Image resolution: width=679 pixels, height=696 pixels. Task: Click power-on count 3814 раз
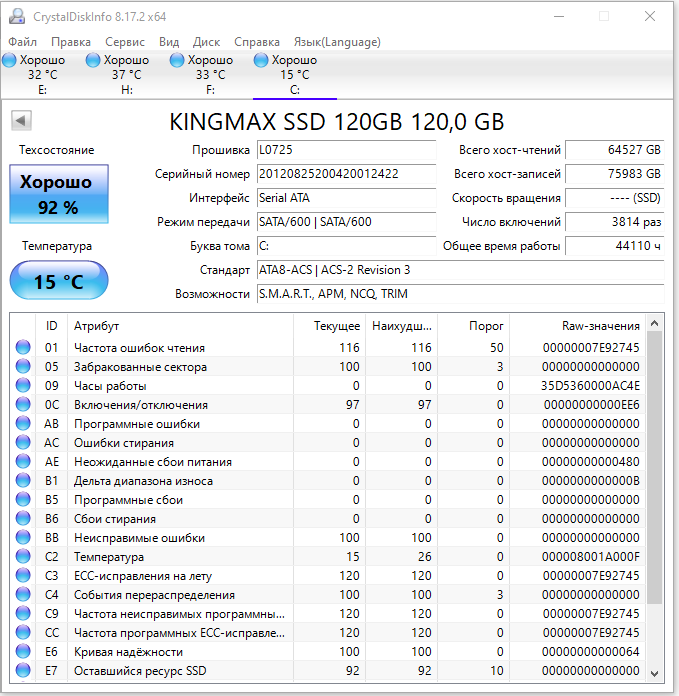click(614, 222)
